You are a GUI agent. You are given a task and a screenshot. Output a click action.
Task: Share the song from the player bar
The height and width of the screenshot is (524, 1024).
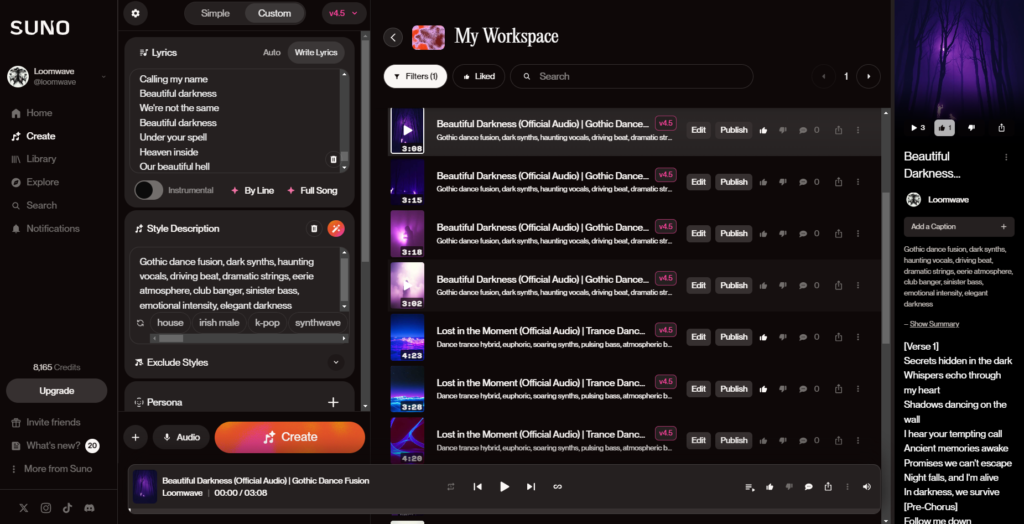(x=828, y=487)
